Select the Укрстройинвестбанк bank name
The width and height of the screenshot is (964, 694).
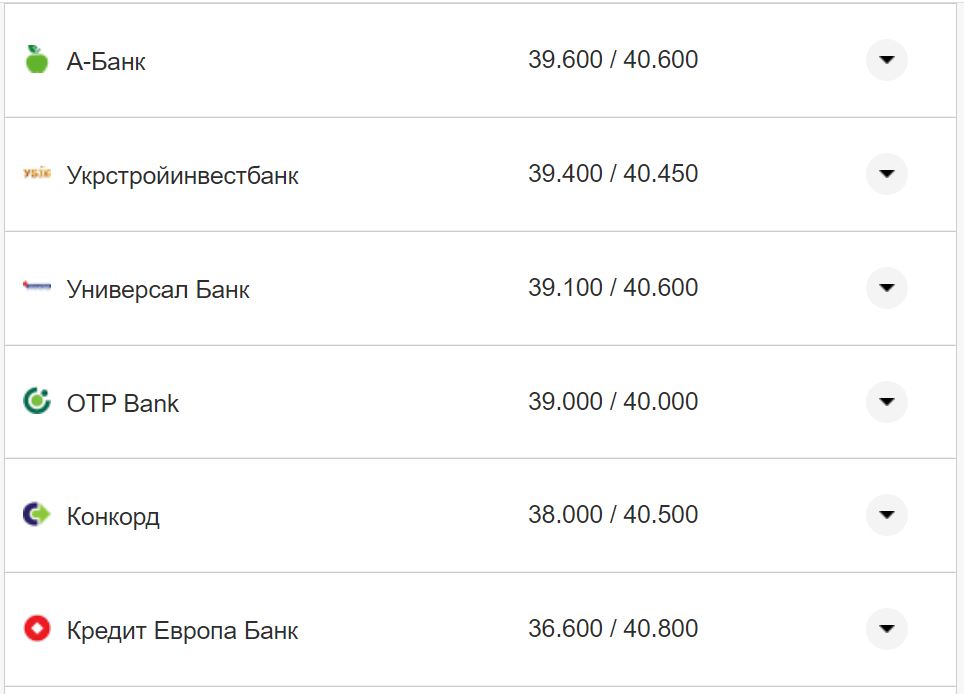[183, 176]
